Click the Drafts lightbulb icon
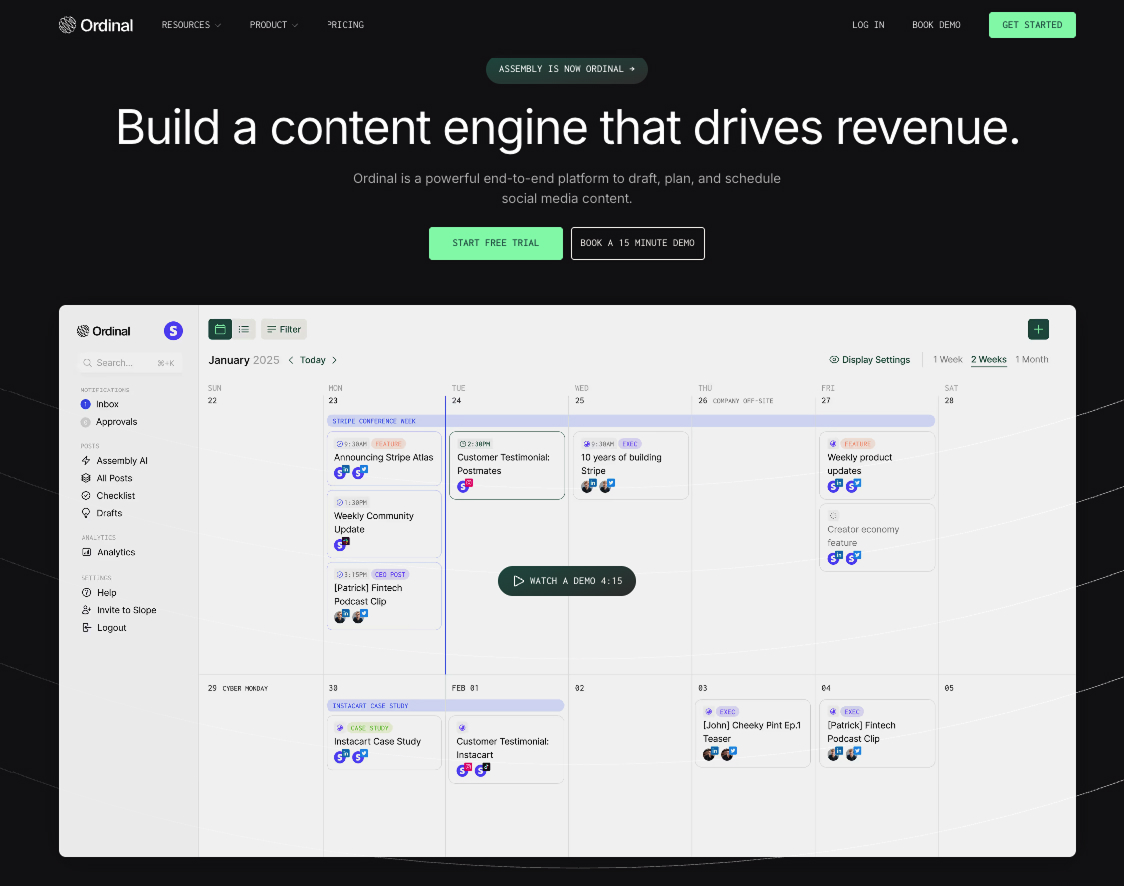Image resolution: width=1124 pixels, height=886 pixels. coord(86,513)
